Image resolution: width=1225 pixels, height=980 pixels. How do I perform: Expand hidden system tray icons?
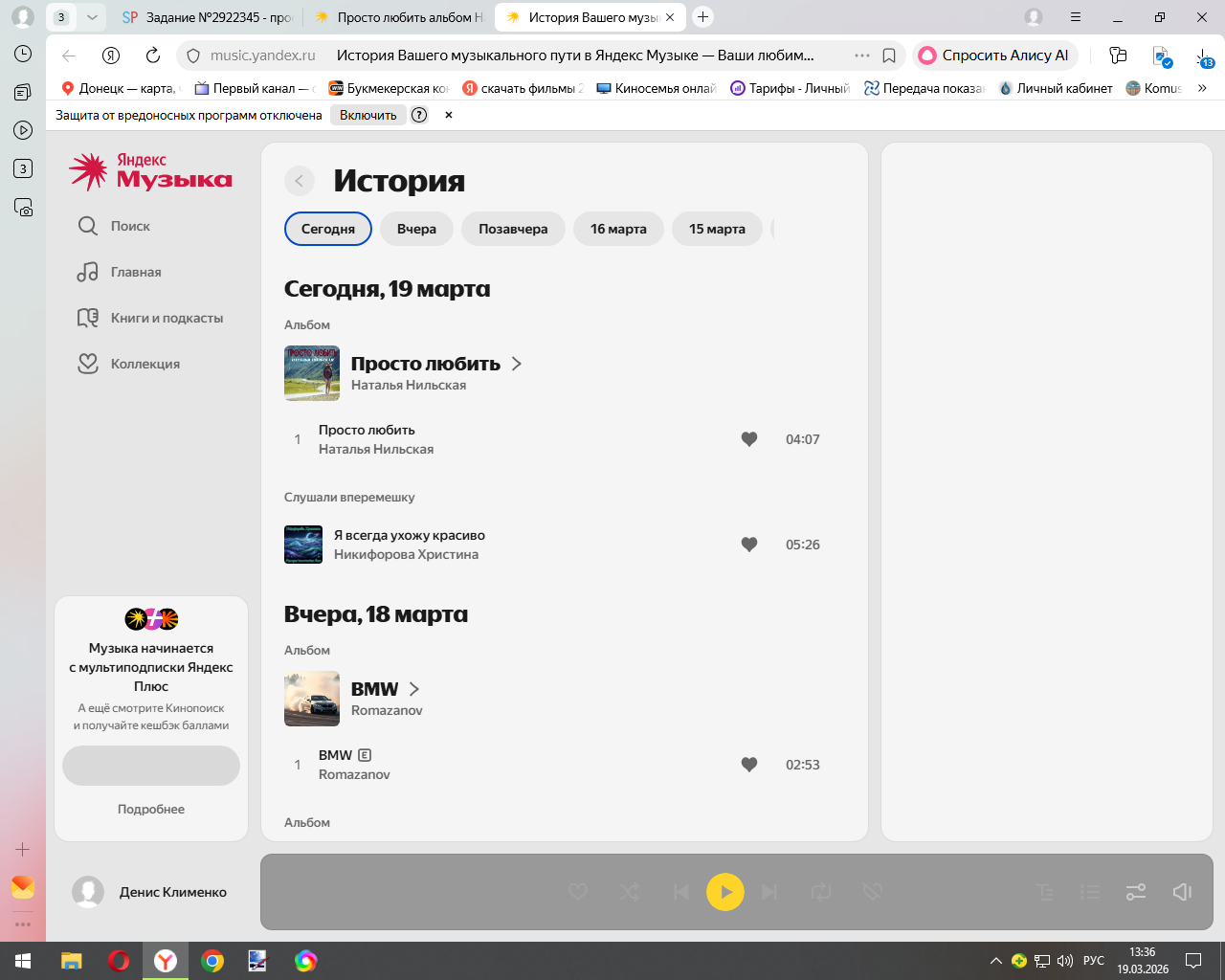point(996,961)
